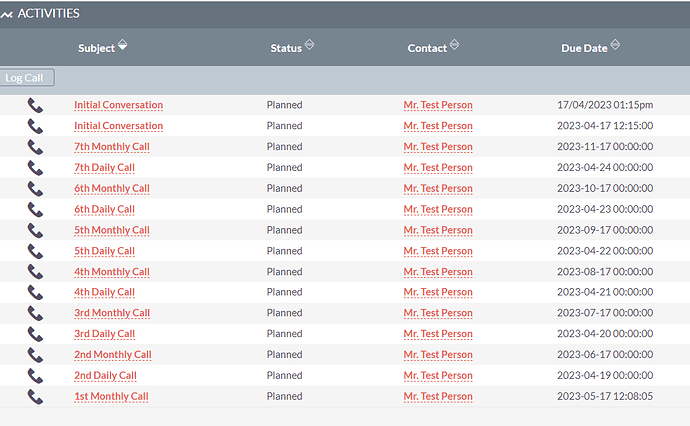Screen dimensions: 690x426
Task: Sort by Due Date column arrow
Action: tap(615, 44)
